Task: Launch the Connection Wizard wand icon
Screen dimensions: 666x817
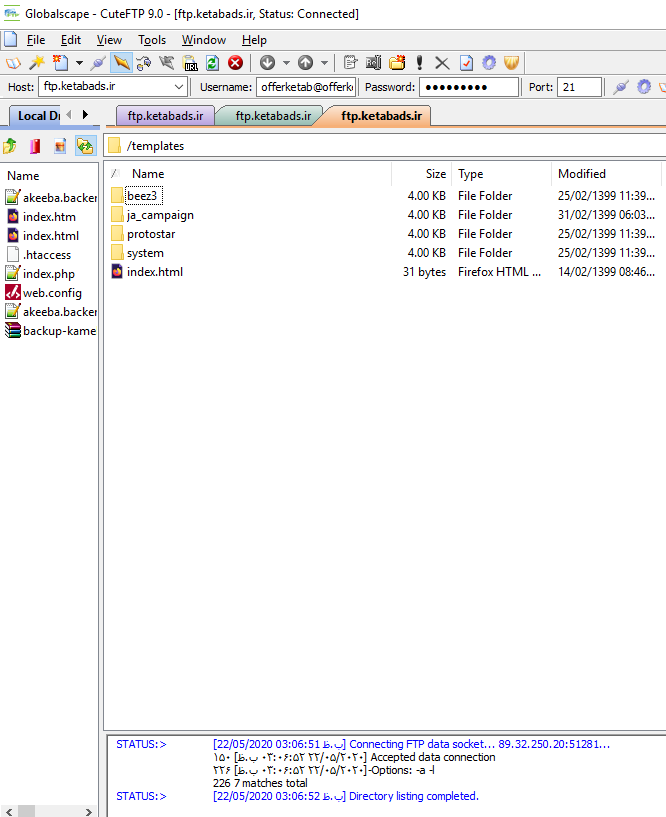Action: (x=36, y=63)
